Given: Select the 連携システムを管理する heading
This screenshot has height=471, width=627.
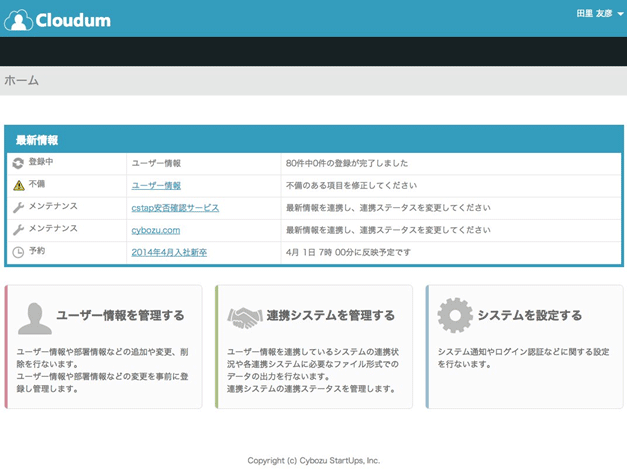Looking at the screenshot, I should [x=330, y=316].
